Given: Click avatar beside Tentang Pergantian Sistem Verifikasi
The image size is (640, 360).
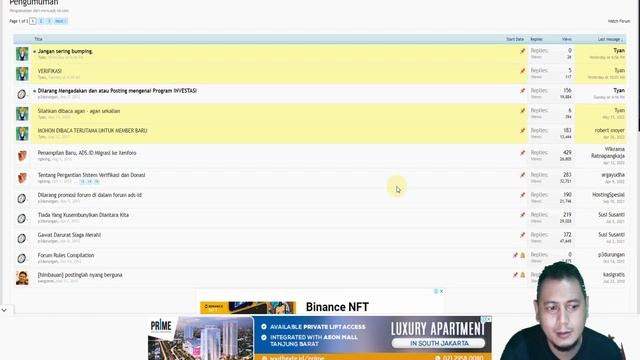Looking at the screenshot, I should [22, 178].
